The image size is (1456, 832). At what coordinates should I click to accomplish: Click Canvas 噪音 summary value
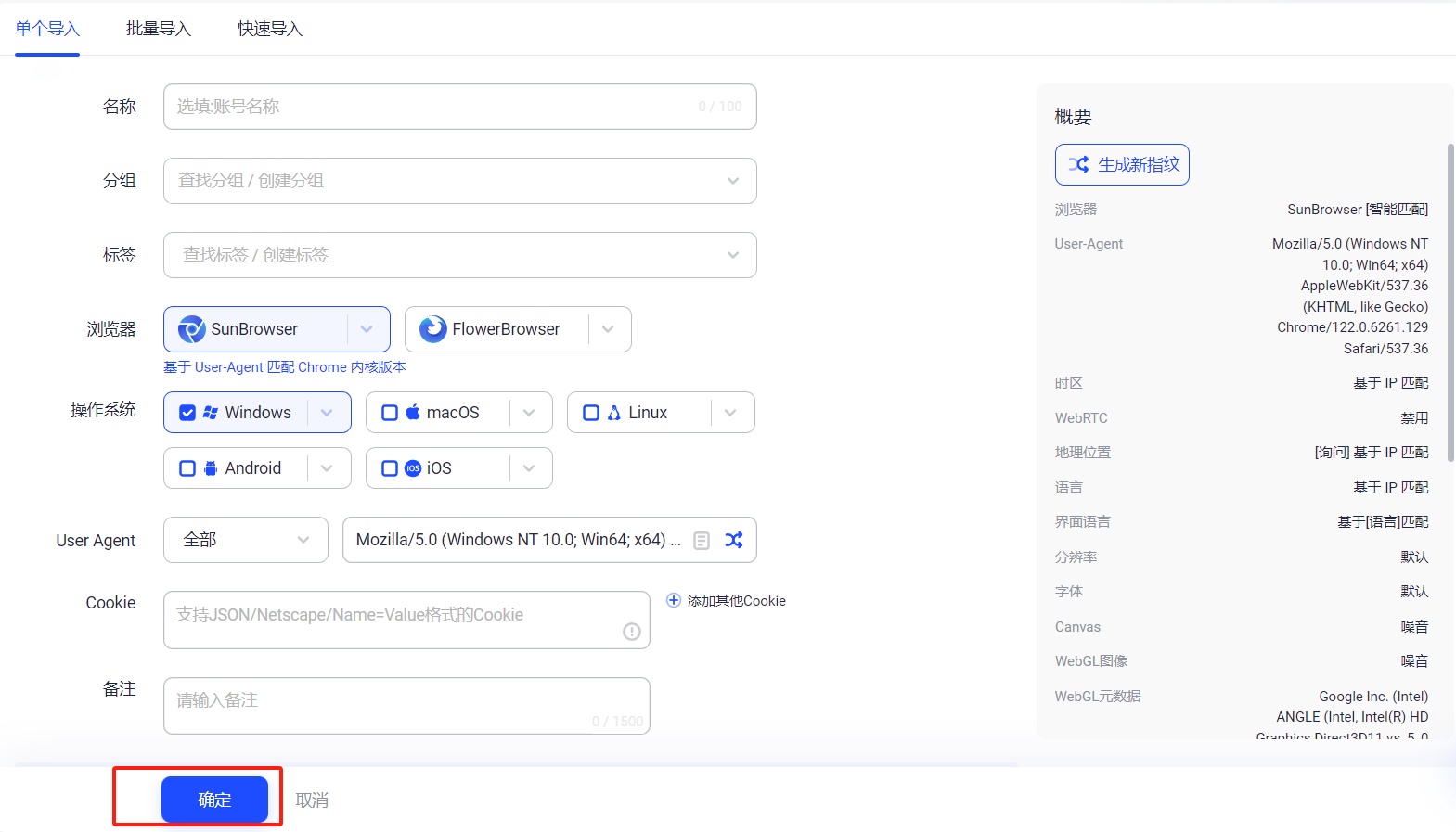1414,627
